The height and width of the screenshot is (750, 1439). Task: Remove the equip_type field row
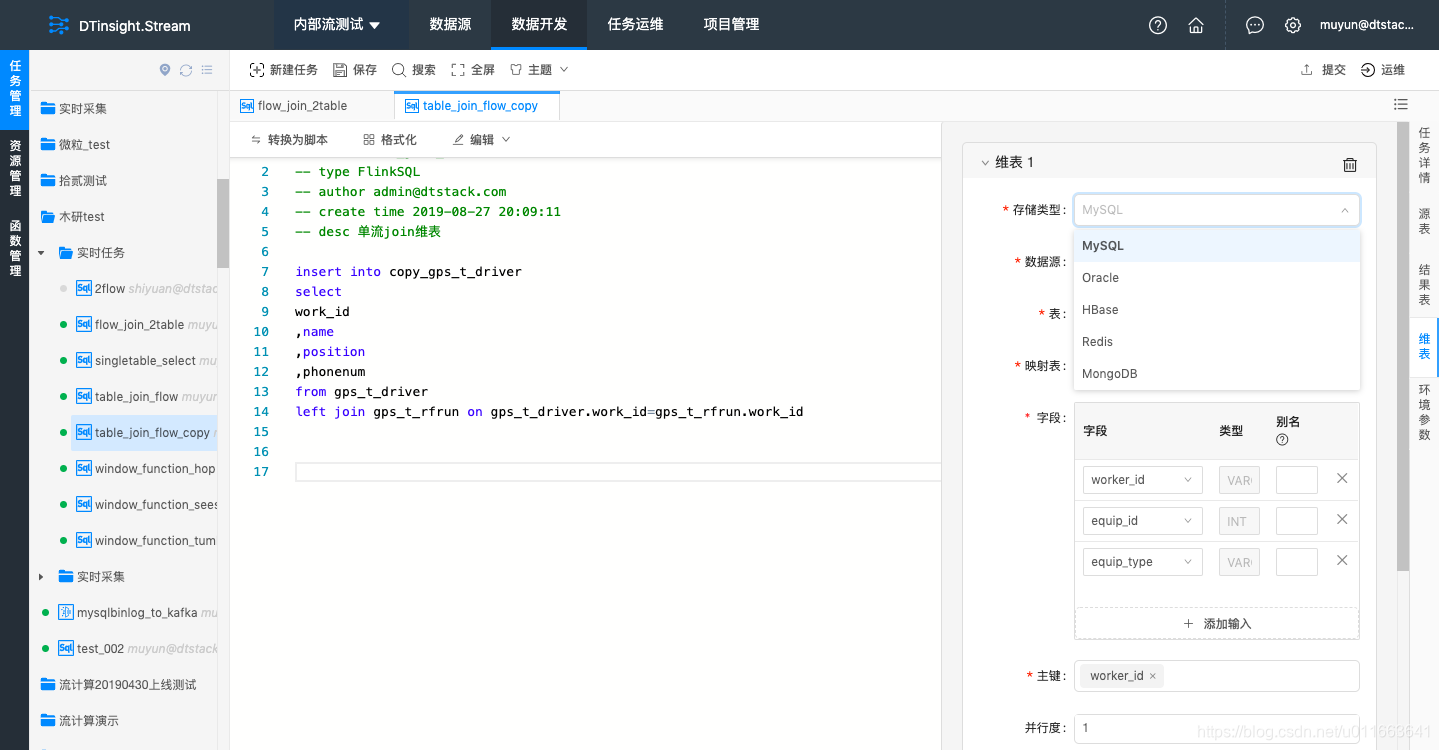1342,560
